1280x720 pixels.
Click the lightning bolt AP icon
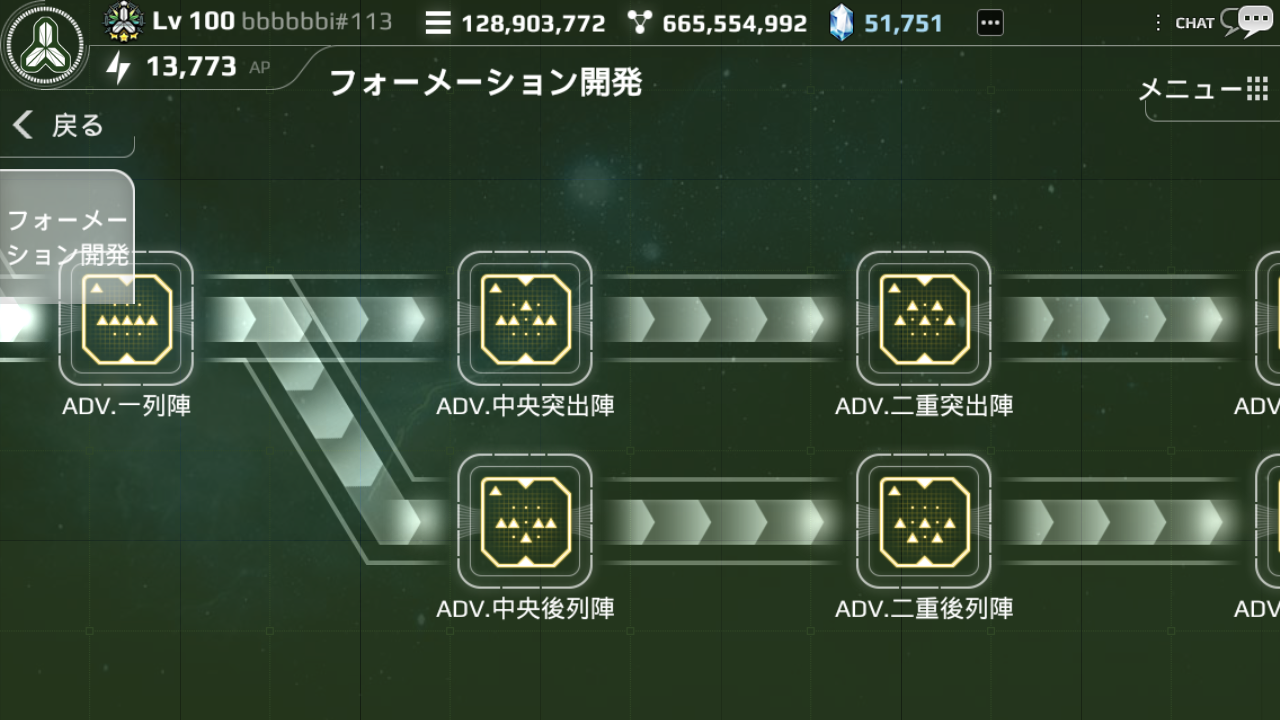(119, 68)
